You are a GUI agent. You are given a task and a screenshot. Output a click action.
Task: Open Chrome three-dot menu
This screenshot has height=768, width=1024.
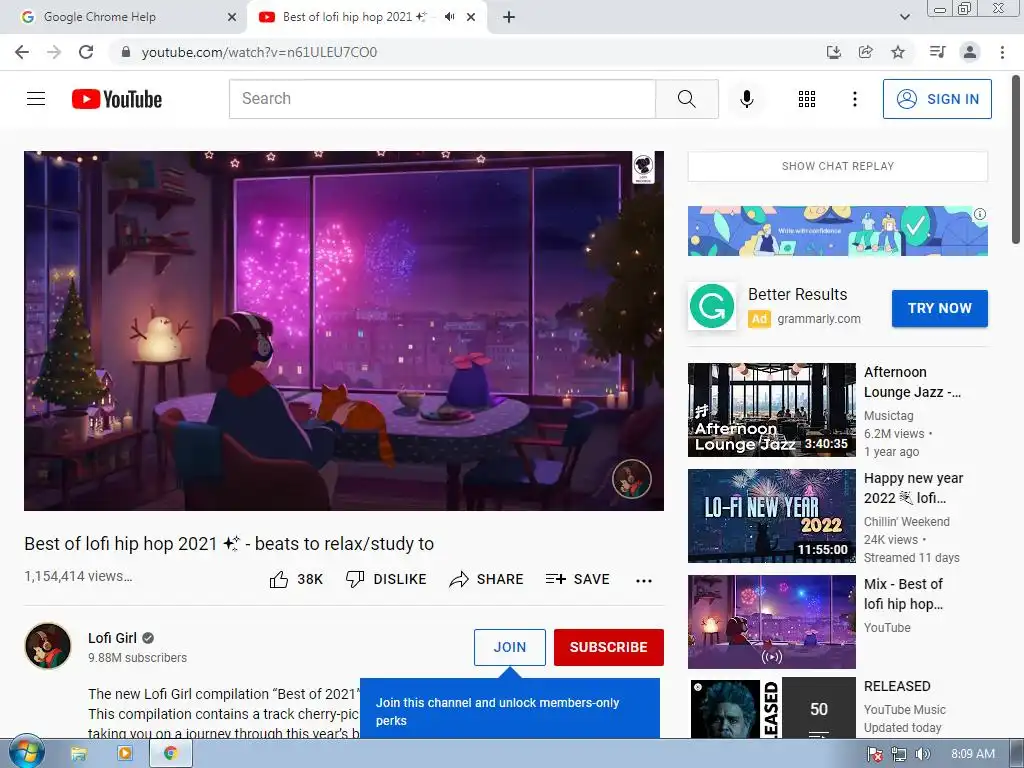pyautogui.click(x=1002, y=52)
